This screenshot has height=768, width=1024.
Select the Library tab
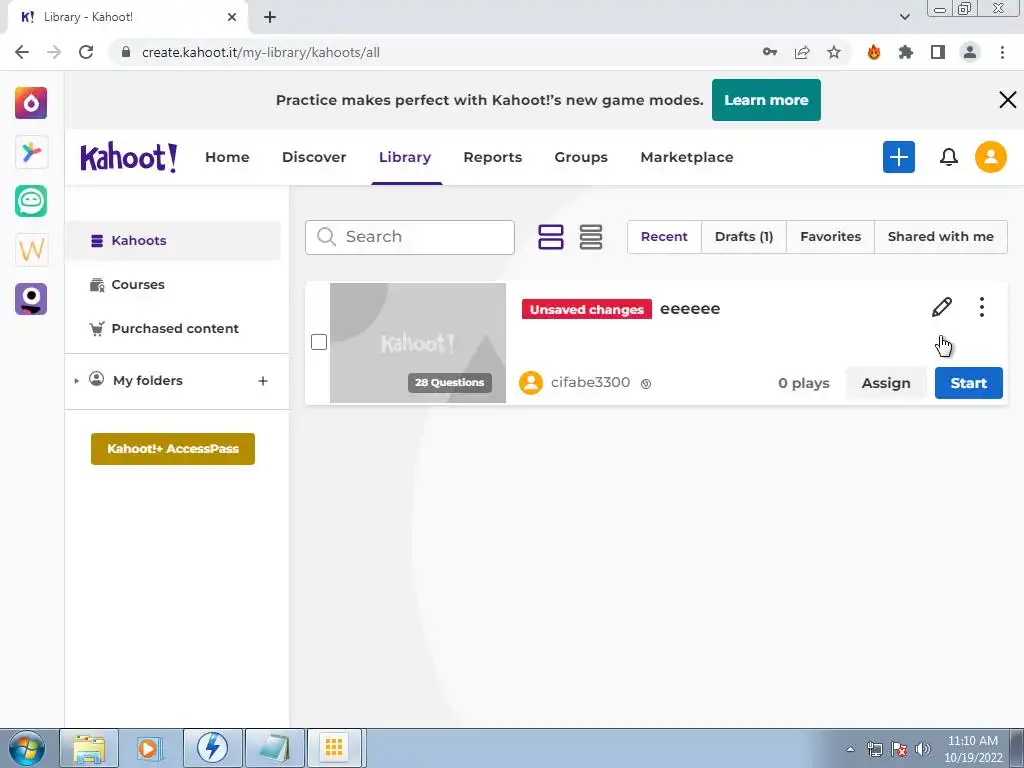[405, 157]
